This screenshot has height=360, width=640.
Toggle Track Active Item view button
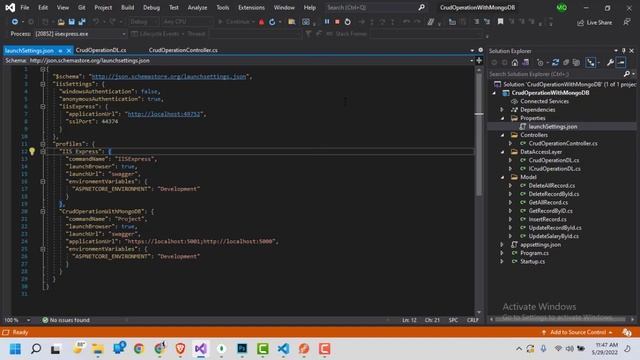click(591, 62)
